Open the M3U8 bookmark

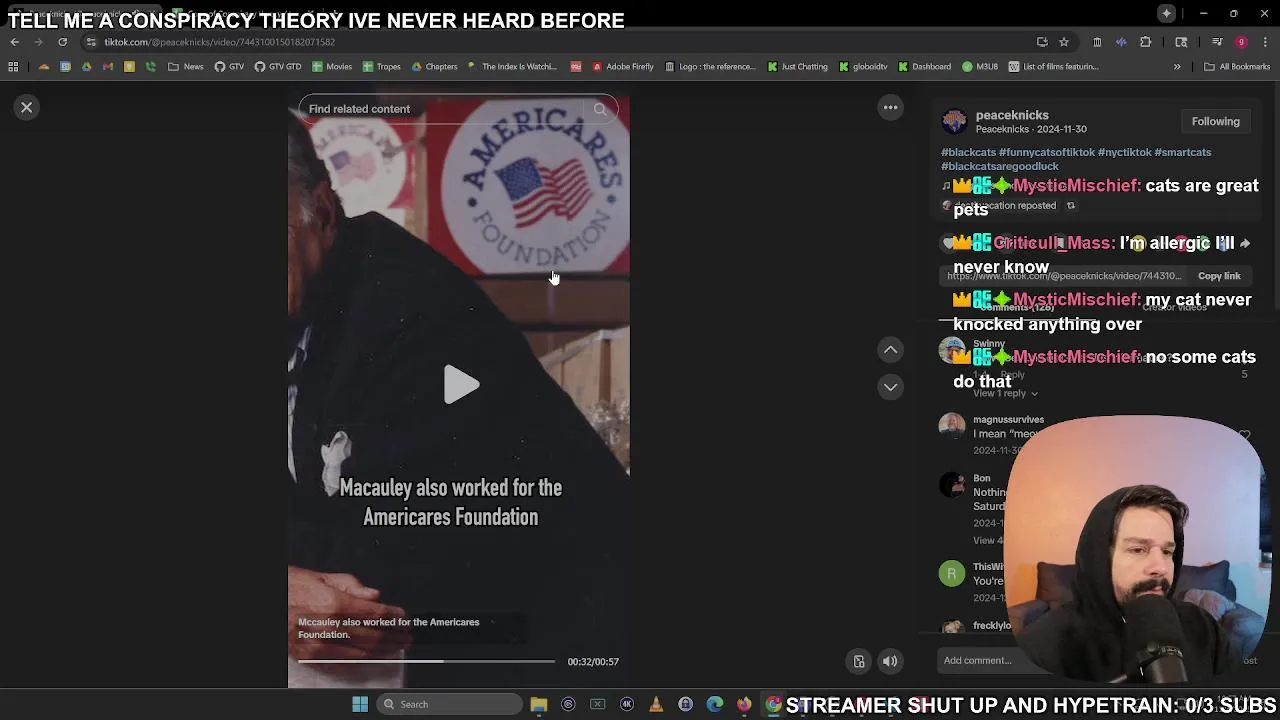pyautogui.click(x=980, y=67)
